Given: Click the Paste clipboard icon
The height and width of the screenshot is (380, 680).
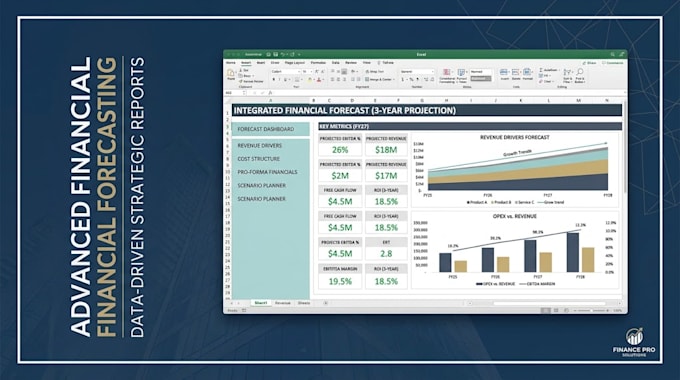Looking at the screenshot, I should (x=231, y=73).
